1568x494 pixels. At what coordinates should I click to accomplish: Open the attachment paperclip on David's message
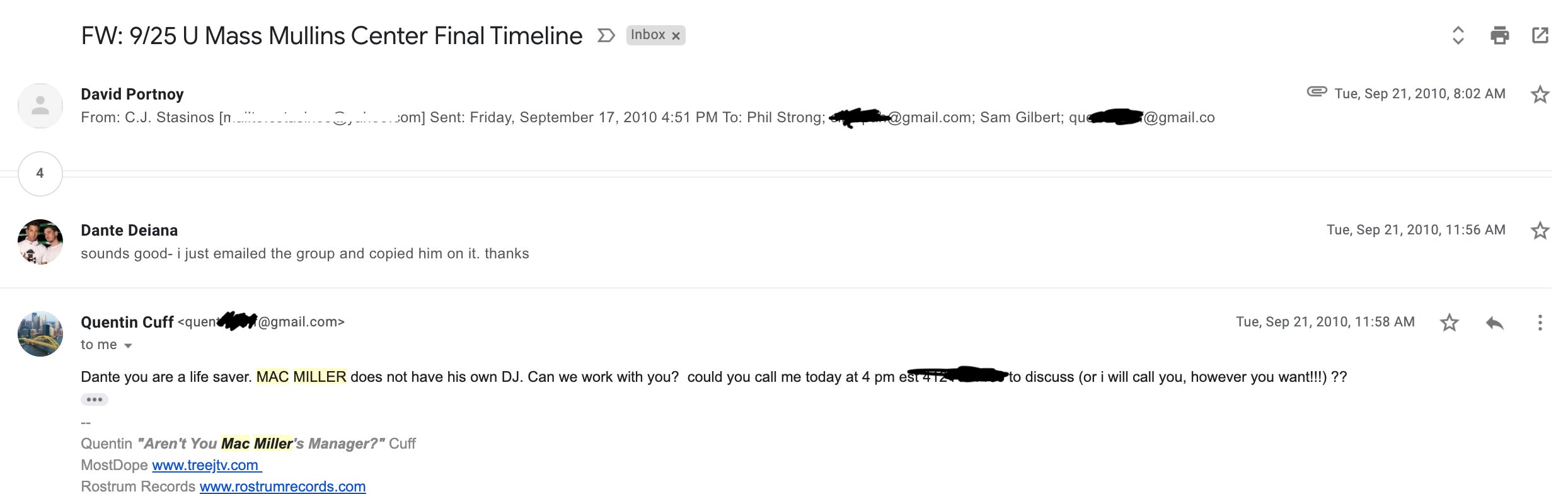point(1317,92)
